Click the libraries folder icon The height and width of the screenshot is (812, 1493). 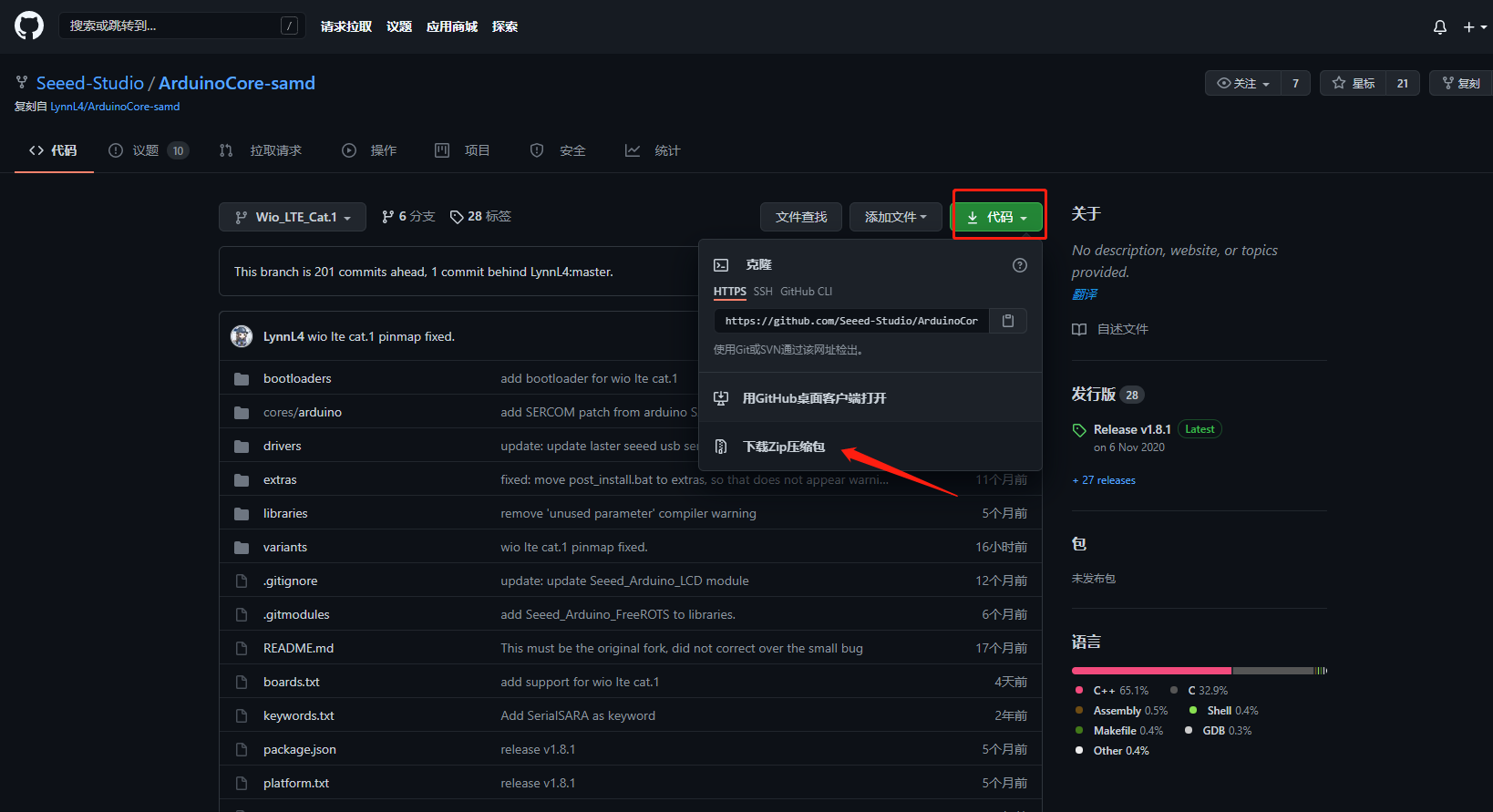tap(242, 514)
